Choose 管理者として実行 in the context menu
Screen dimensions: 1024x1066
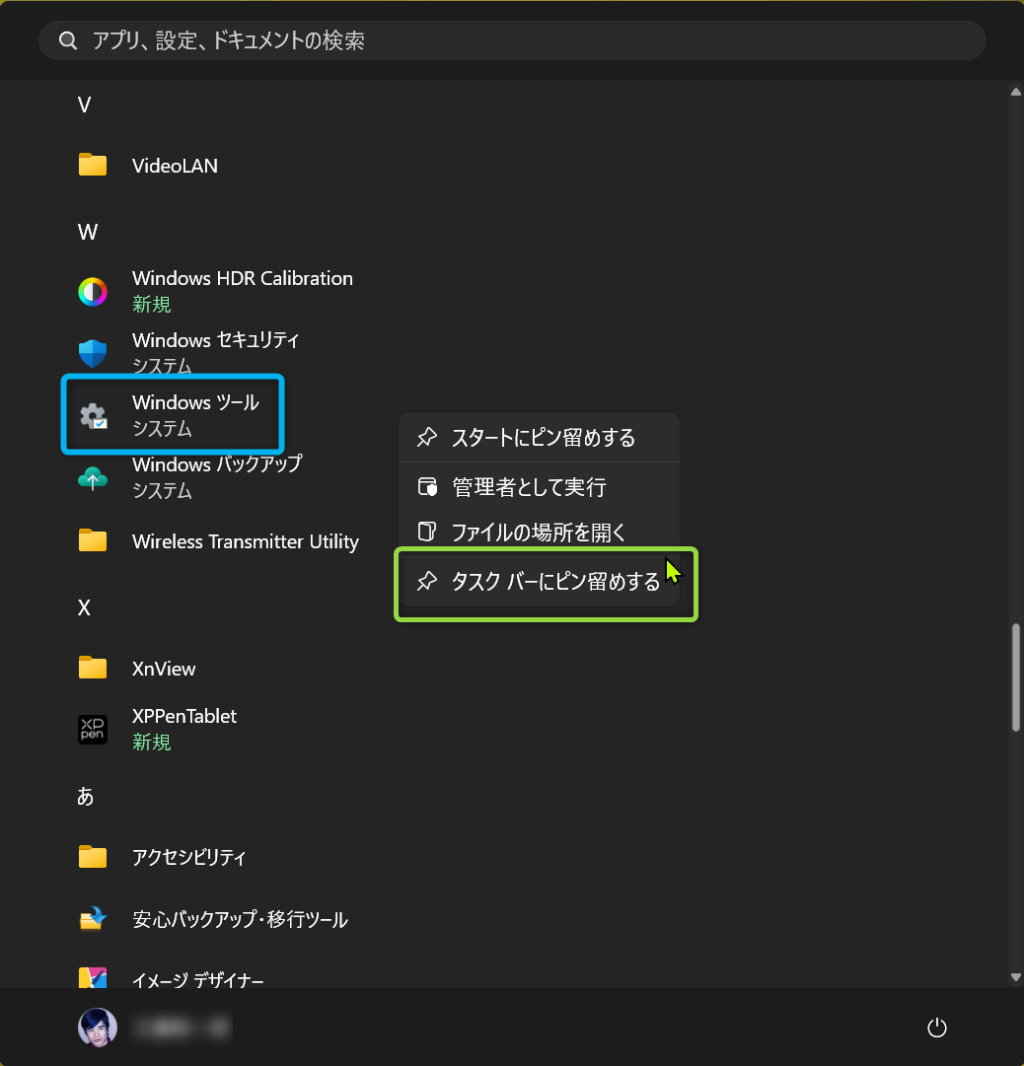click(528, 488)
